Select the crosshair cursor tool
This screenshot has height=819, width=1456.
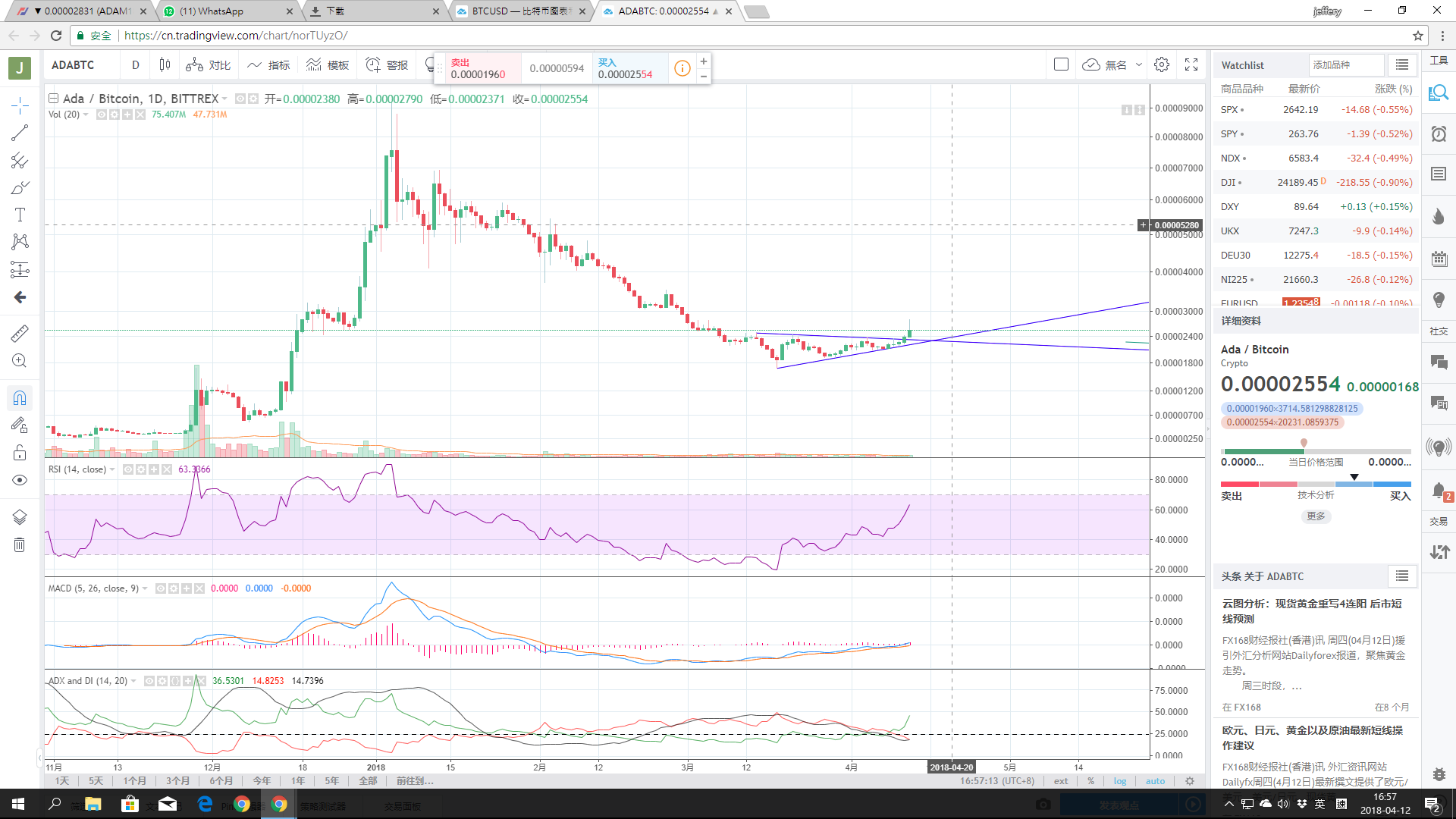coord(20,106)
